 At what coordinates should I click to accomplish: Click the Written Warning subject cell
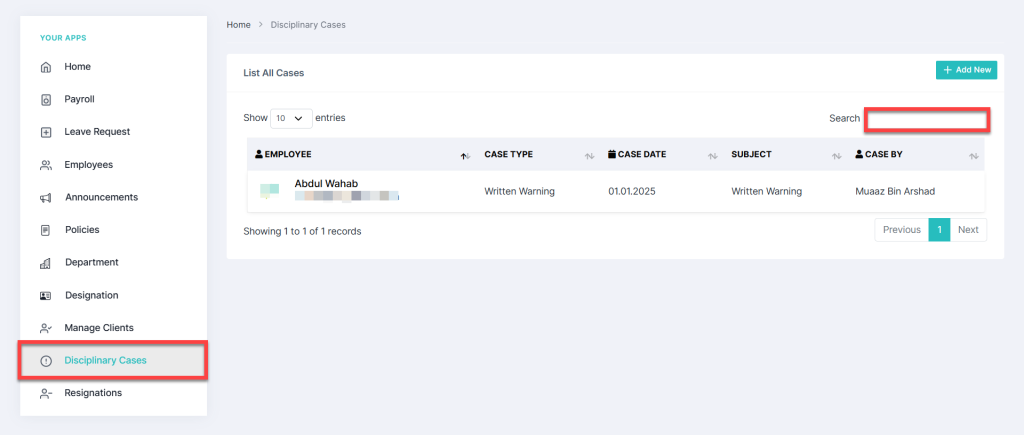point(767,191)
